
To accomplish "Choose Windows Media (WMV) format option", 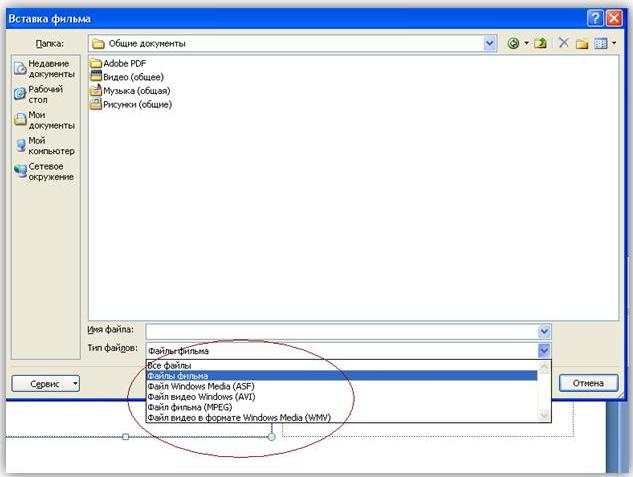I will click(x=342, y=418).
